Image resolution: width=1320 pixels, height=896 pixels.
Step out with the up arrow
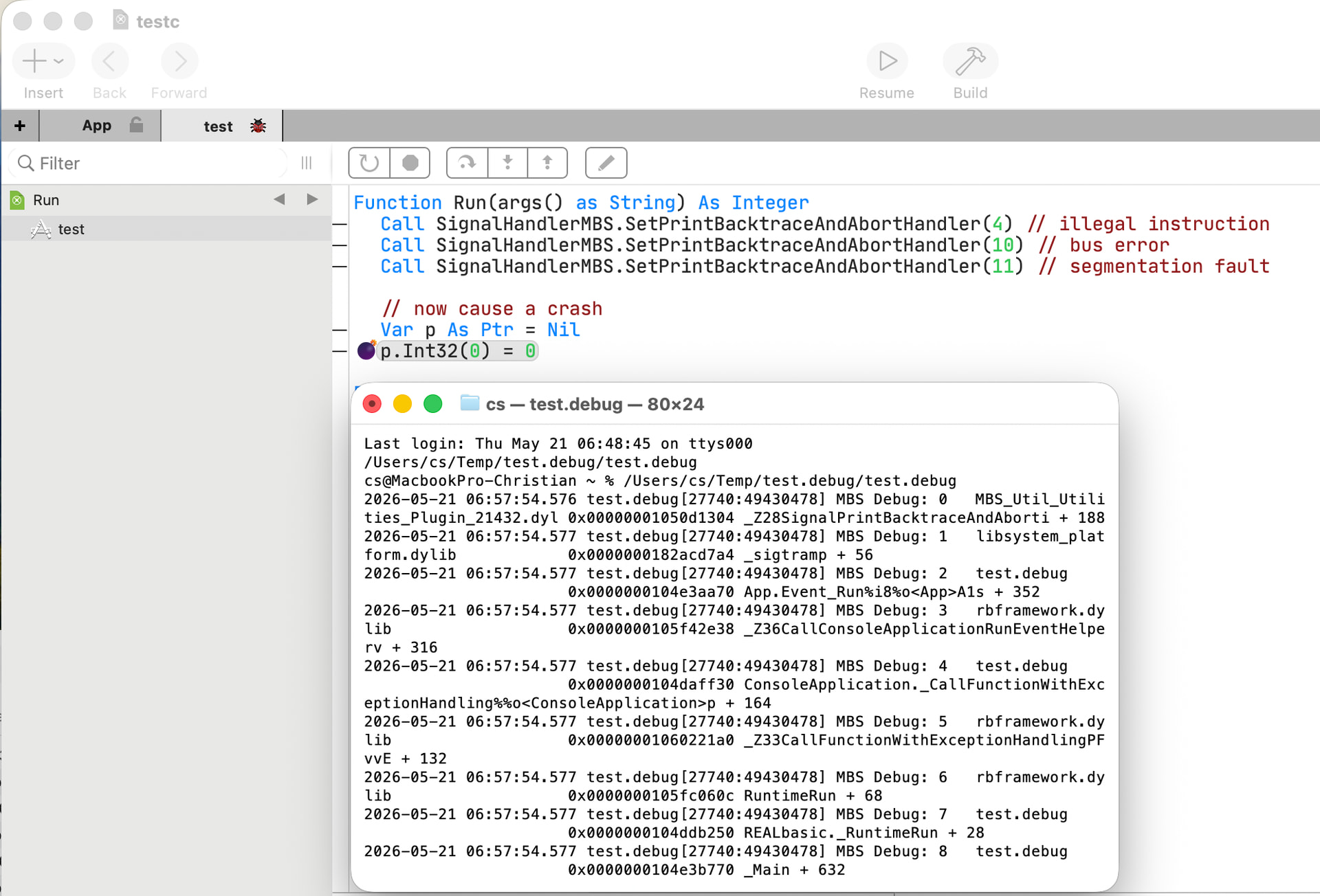coord(547,163)
